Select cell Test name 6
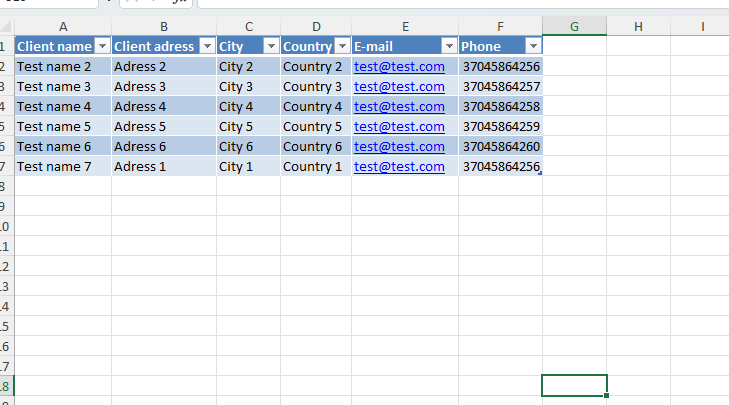 (63, 146)
